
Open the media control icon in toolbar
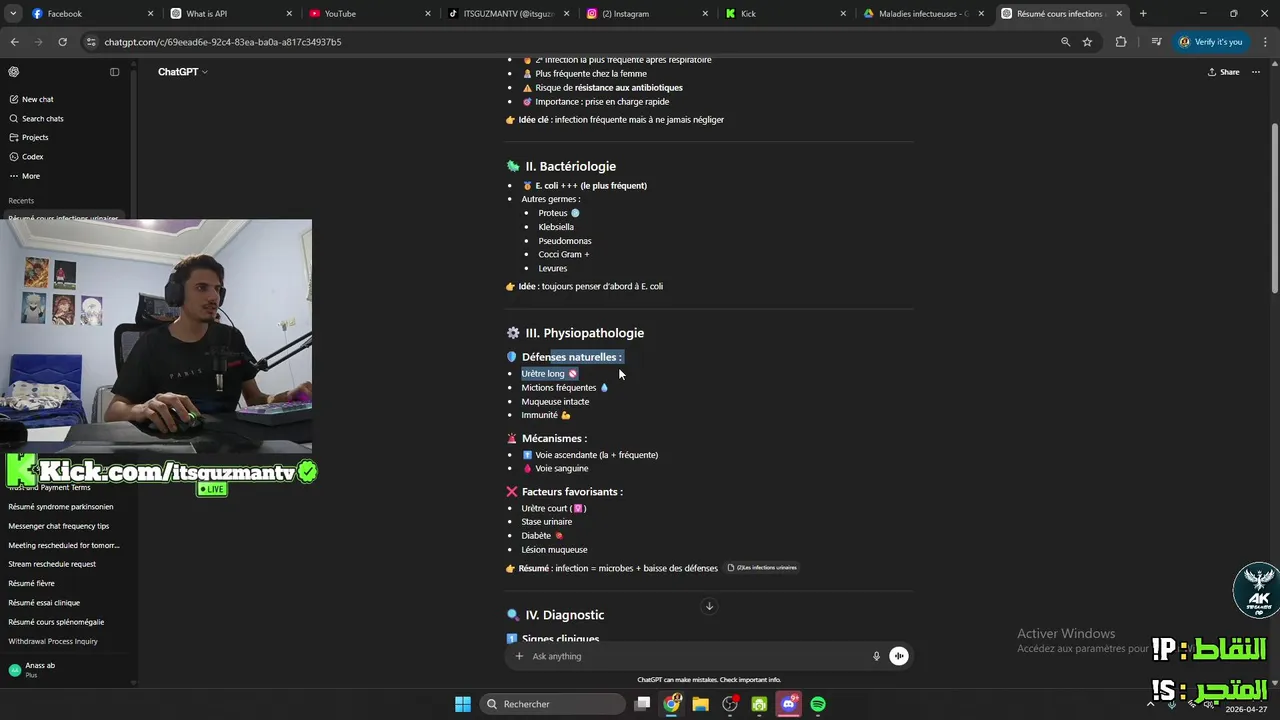1156,42
